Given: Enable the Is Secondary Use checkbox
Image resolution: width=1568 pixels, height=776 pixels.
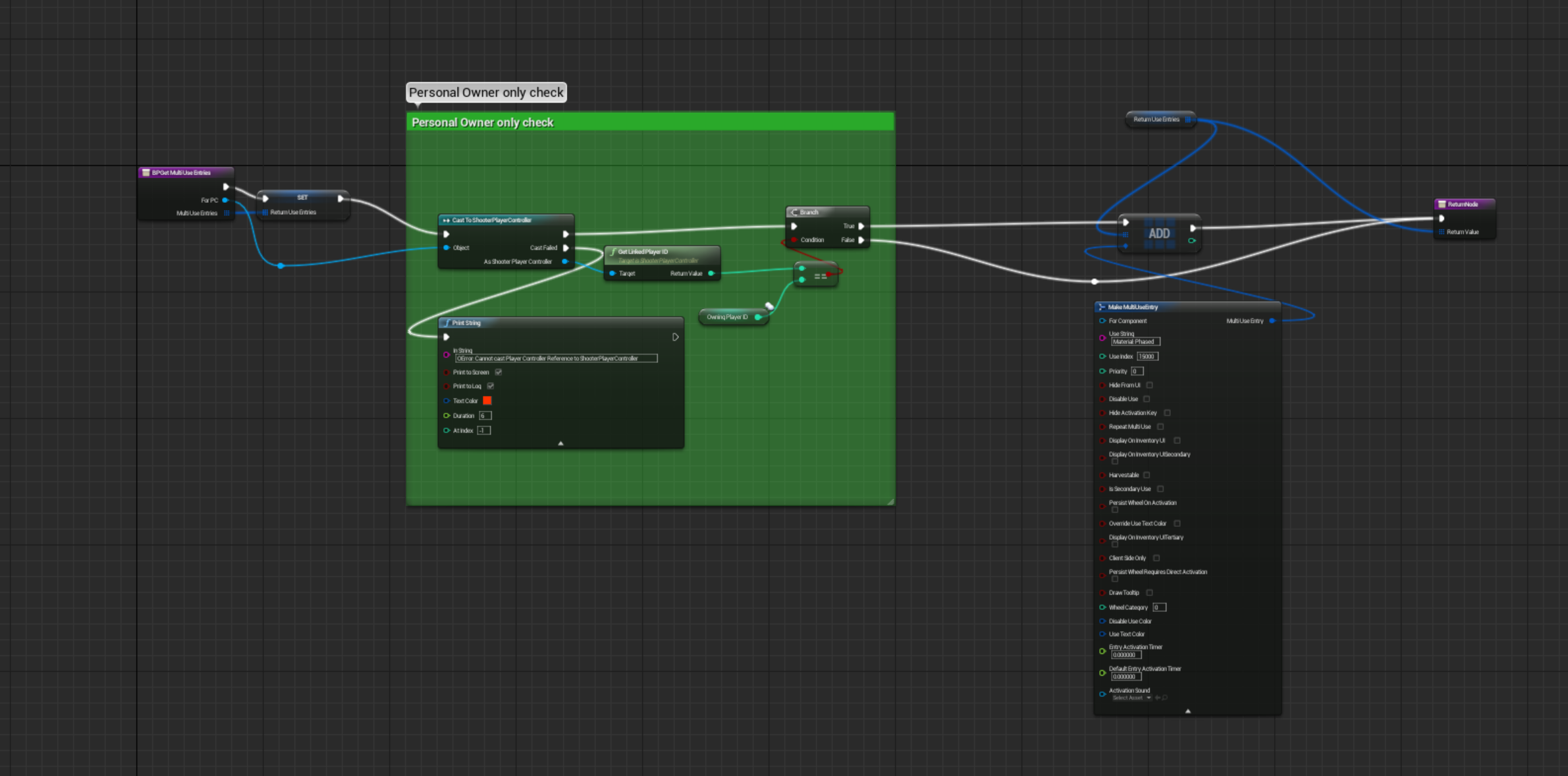Looking at the screenshot, I should click(1160, 489).
